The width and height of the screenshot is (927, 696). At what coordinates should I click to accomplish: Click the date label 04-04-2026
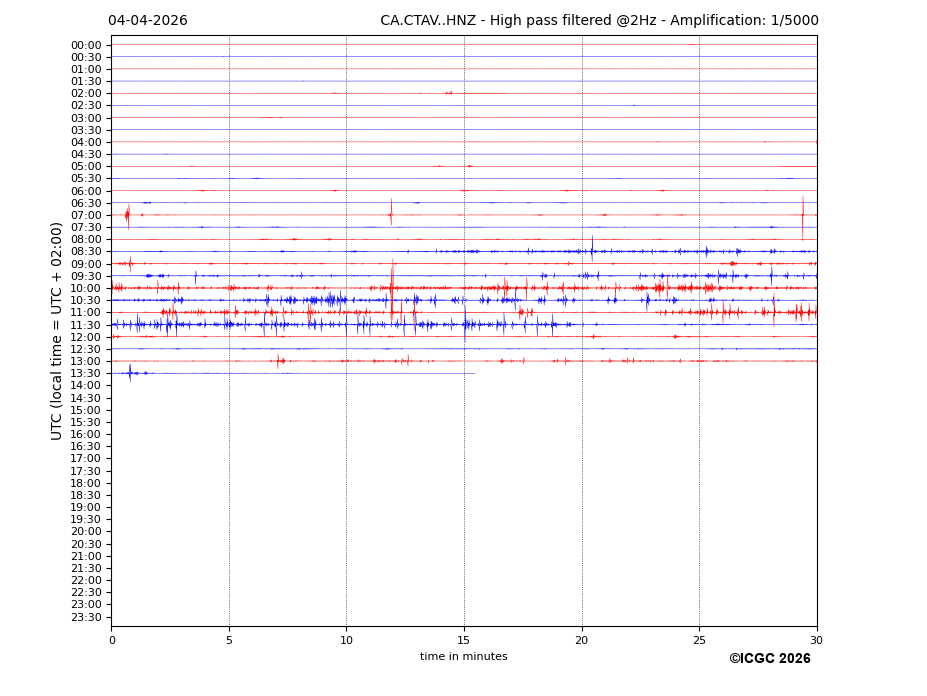click(x=147, y=21)
